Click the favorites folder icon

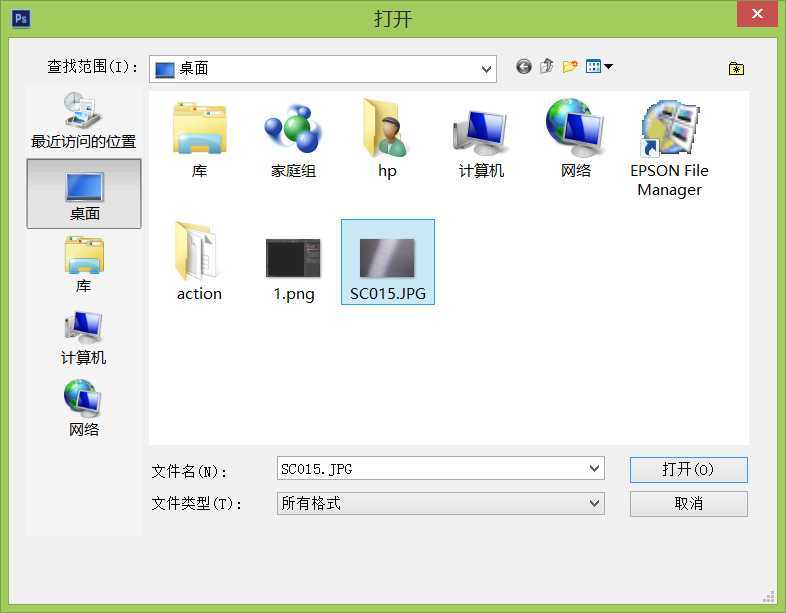tap(736, 68)
